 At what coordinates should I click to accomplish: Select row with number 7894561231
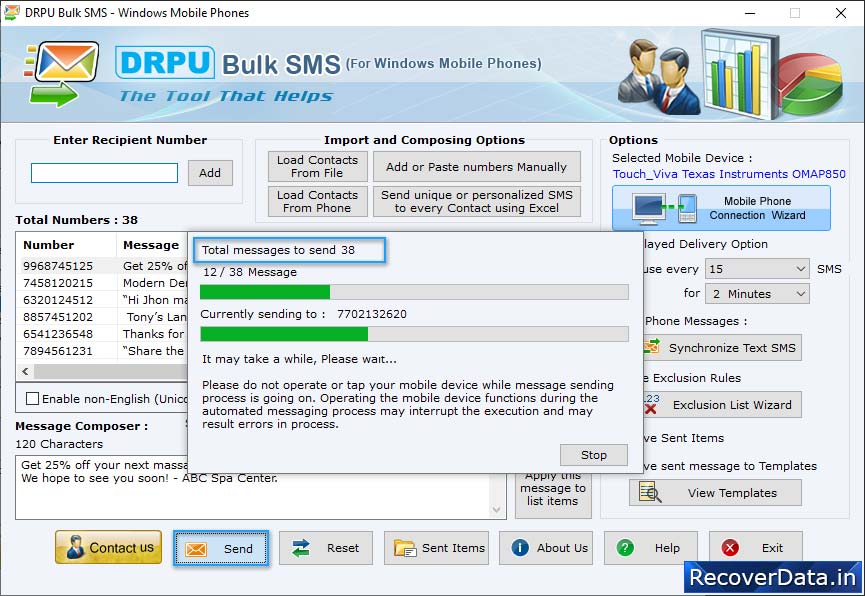(x=103, y=351)
